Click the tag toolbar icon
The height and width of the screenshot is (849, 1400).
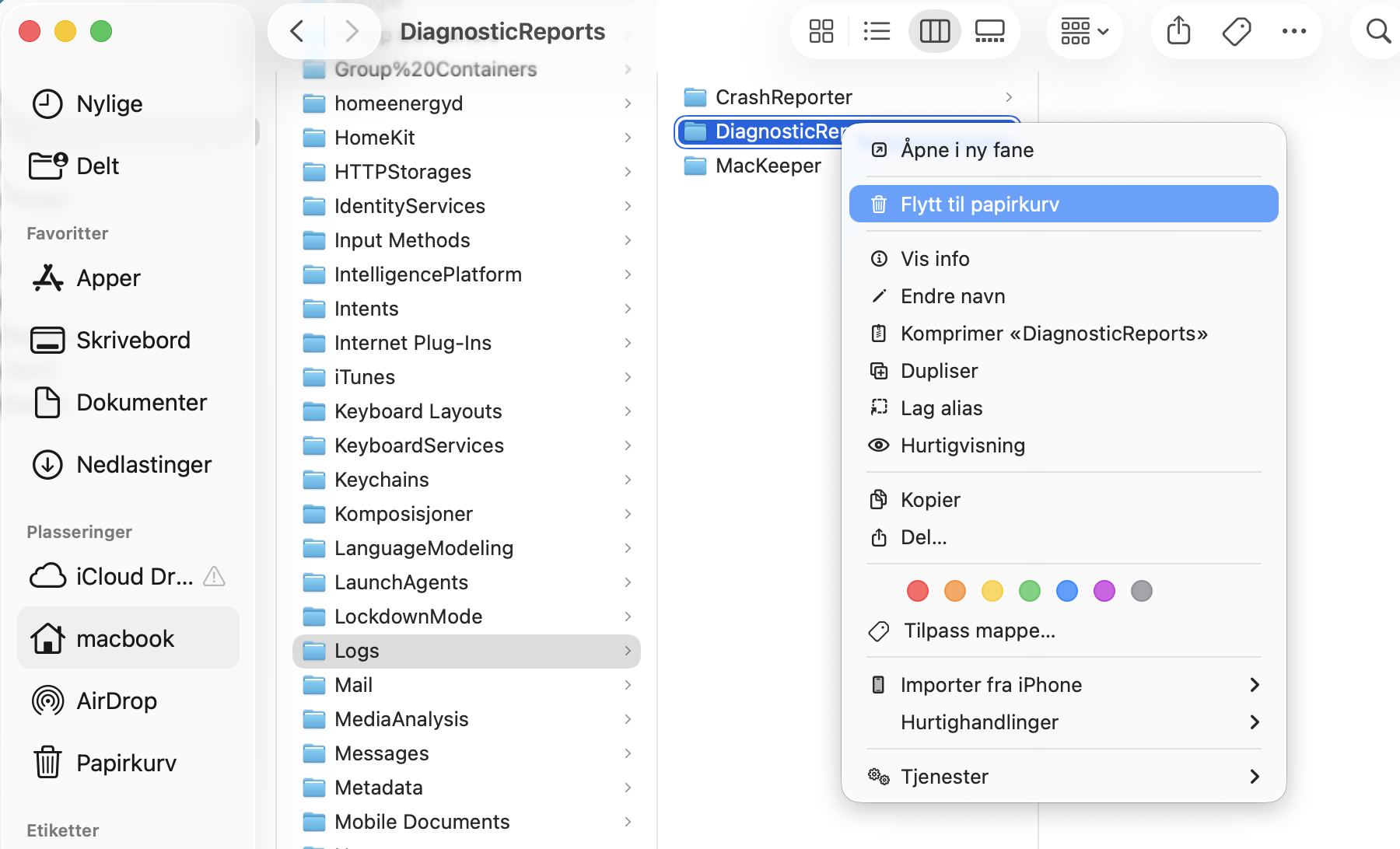click(1237, 31)
